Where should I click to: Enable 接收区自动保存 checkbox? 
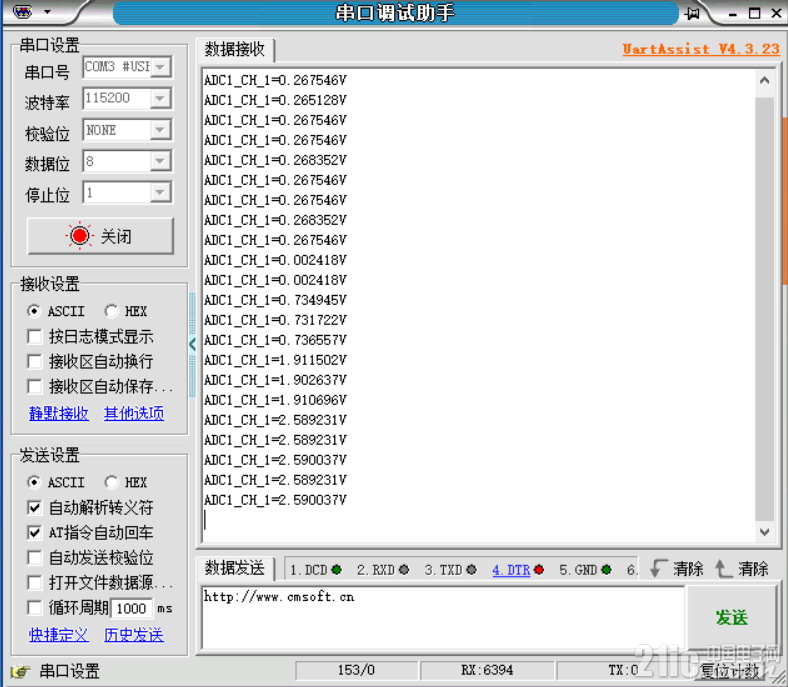coord(34,386)
